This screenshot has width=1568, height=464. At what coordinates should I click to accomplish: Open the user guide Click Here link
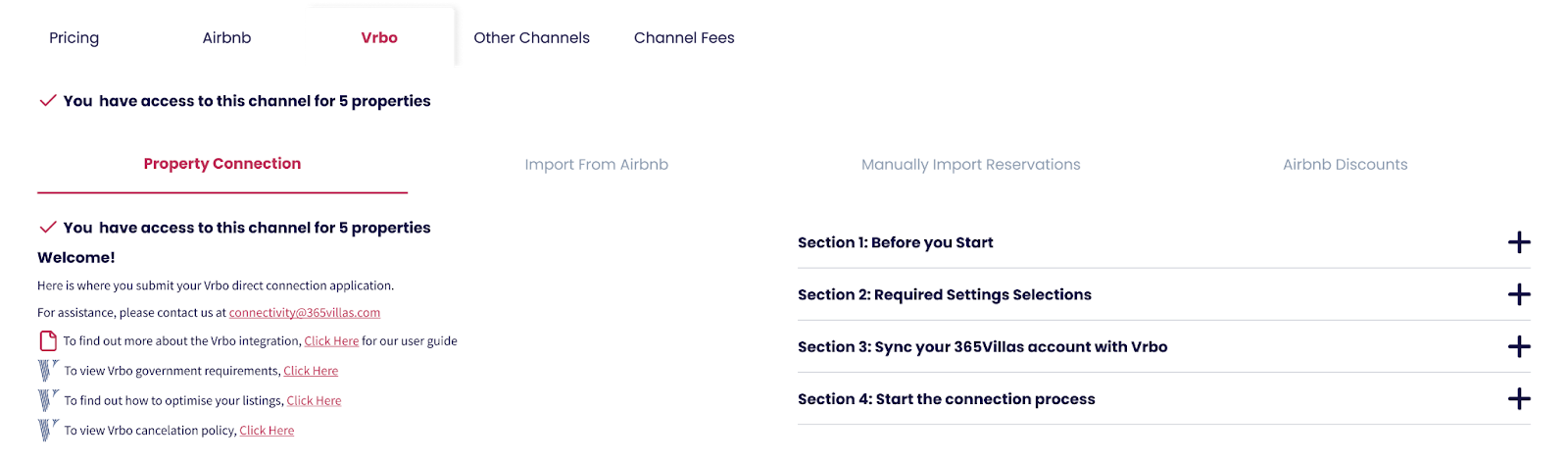pyautogui.click(x=331, y=341)
